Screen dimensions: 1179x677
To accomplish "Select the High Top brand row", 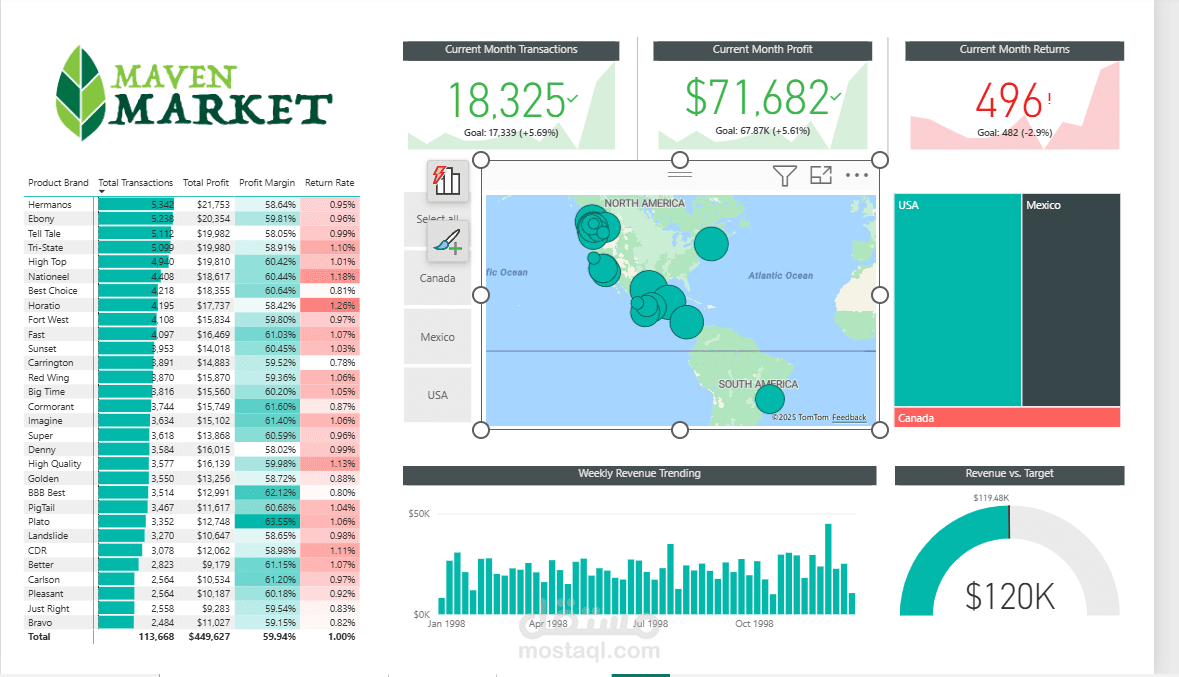I will coord(192,262).
